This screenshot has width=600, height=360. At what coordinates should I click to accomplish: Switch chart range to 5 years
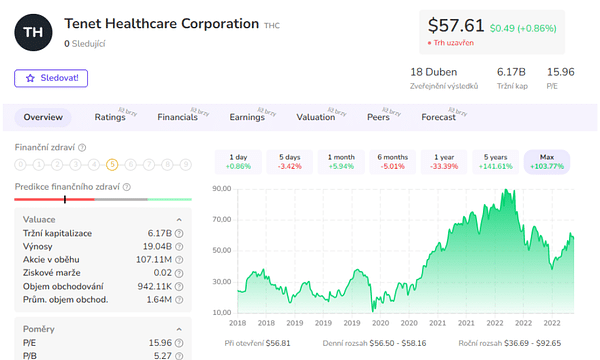tap(496, 162)
